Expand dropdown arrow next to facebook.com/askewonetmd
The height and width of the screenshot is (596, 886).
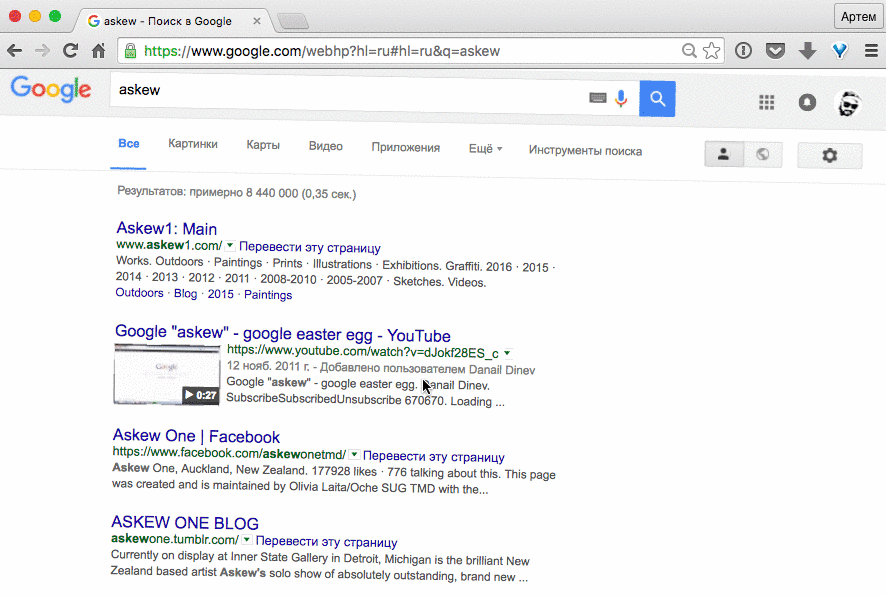pyautogui.click(x=354, y=454)
